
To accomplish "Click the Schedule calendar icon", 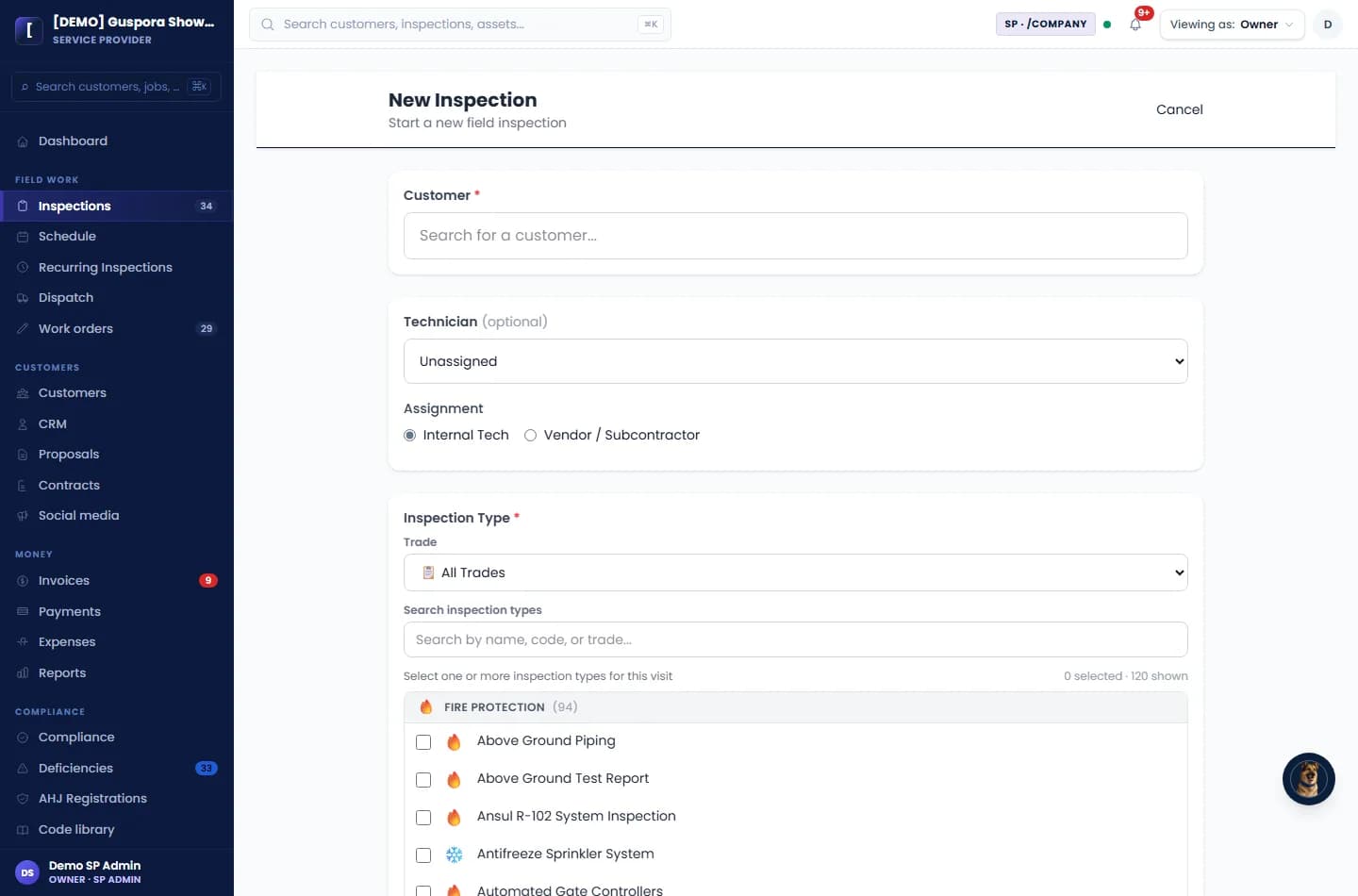I will (23, 237).
